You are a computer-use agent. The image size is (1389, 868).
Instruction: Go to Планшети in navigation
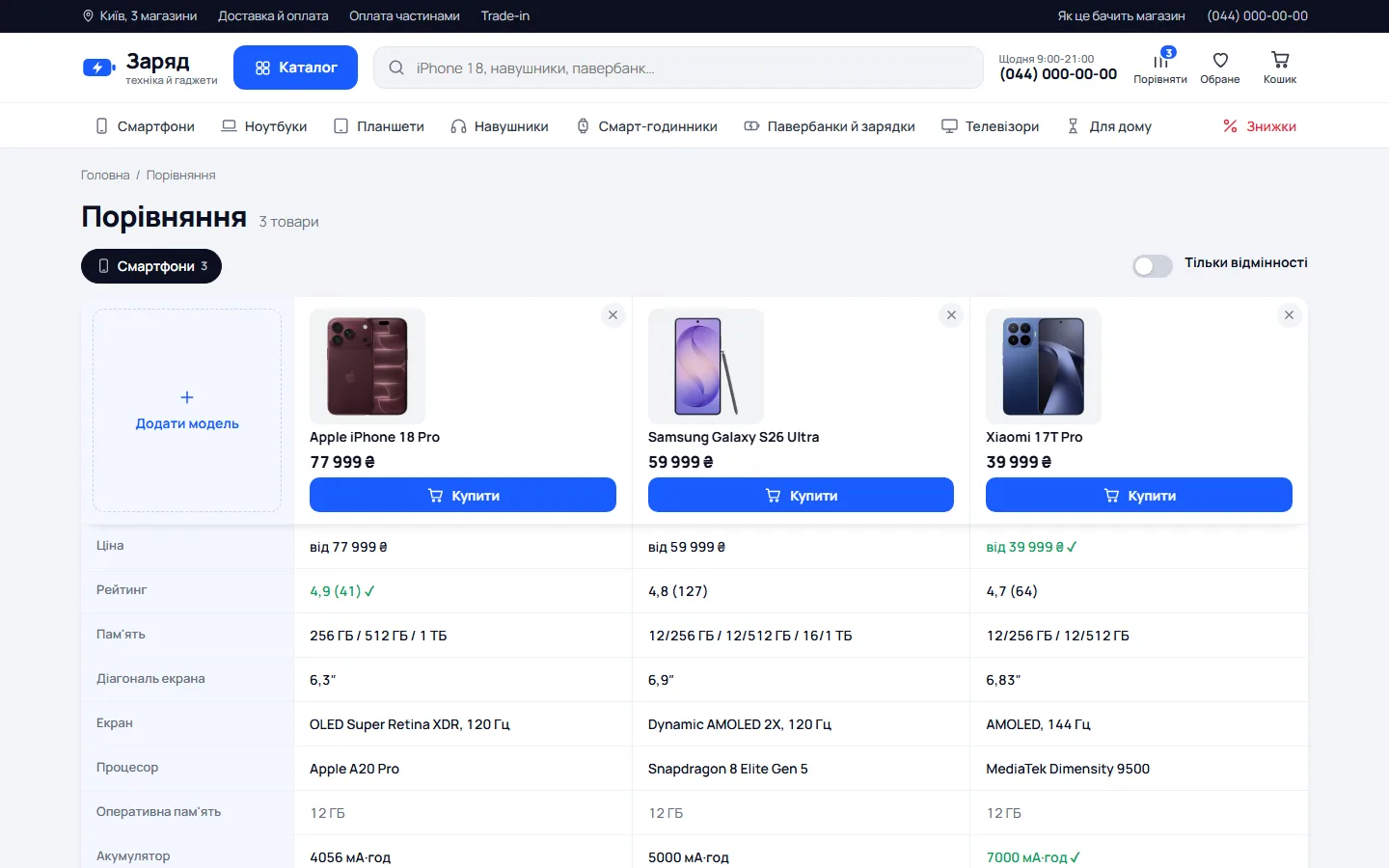pyautogui.click(x=379, y=126)
